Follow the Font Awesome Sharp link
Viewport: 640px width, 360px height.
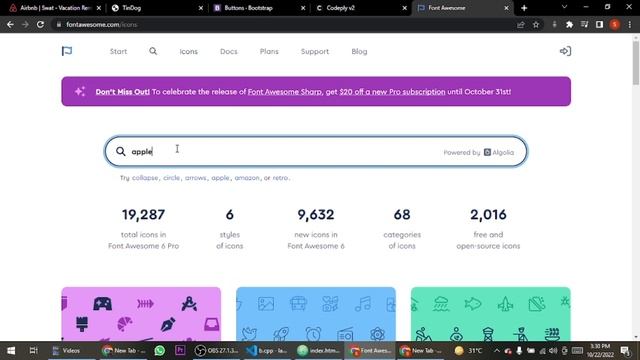[x=284, y=92]
